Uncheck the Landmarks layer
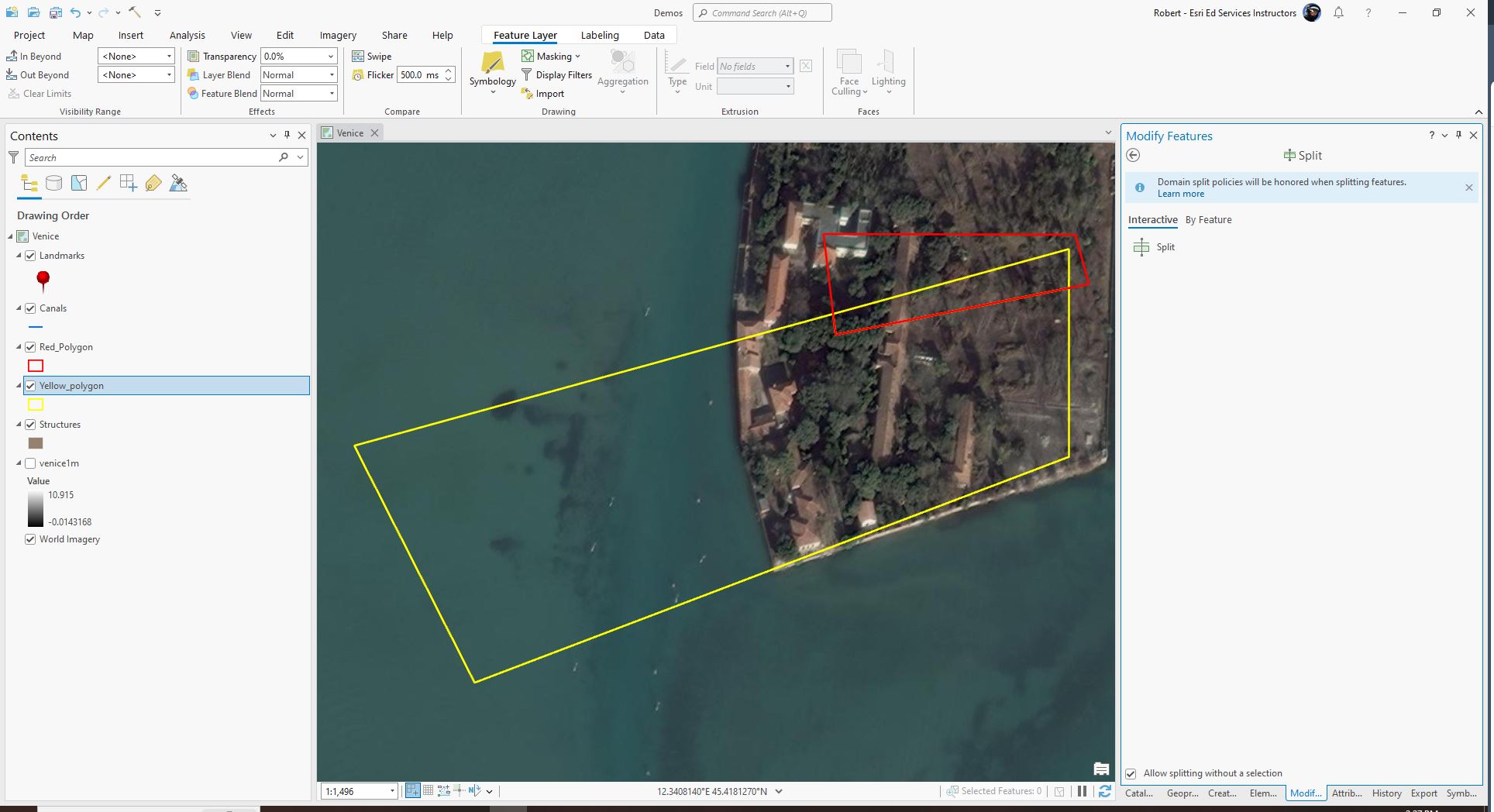The width and height of the screenshot is (1494, 812). tap(29, 255)
